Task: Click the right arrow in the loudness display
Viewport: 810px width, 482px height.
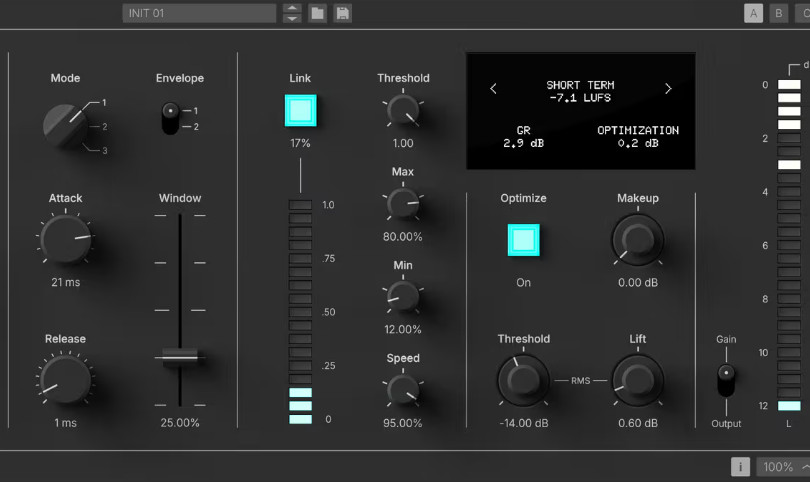Action: point(668,89)
